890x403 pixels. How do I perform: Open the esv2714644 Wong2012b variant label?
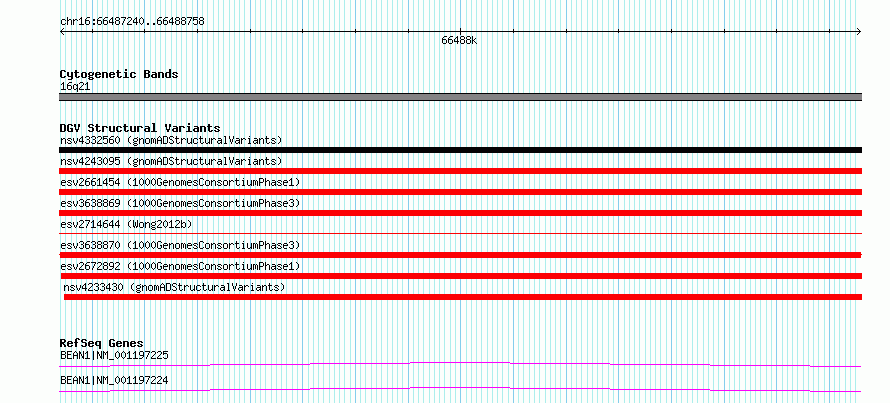click(126, 224)
